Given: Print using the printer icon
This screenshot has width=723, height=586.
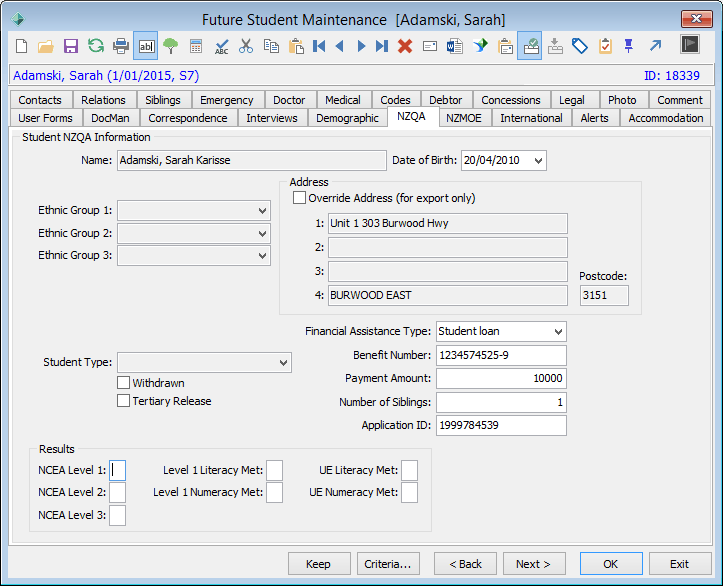Looking at the screenshot, I should 121,46.
